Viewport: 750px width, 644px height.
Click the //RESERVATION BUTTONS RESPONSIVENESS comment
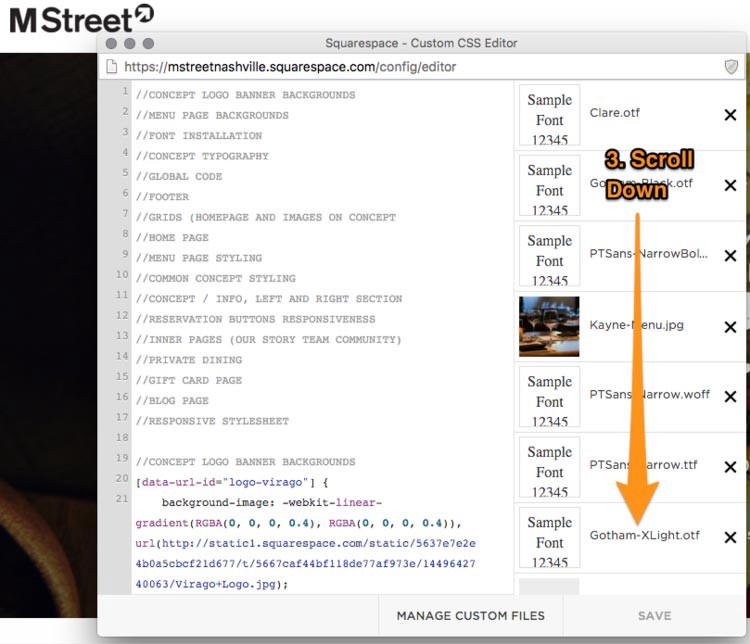click(255, 319)
